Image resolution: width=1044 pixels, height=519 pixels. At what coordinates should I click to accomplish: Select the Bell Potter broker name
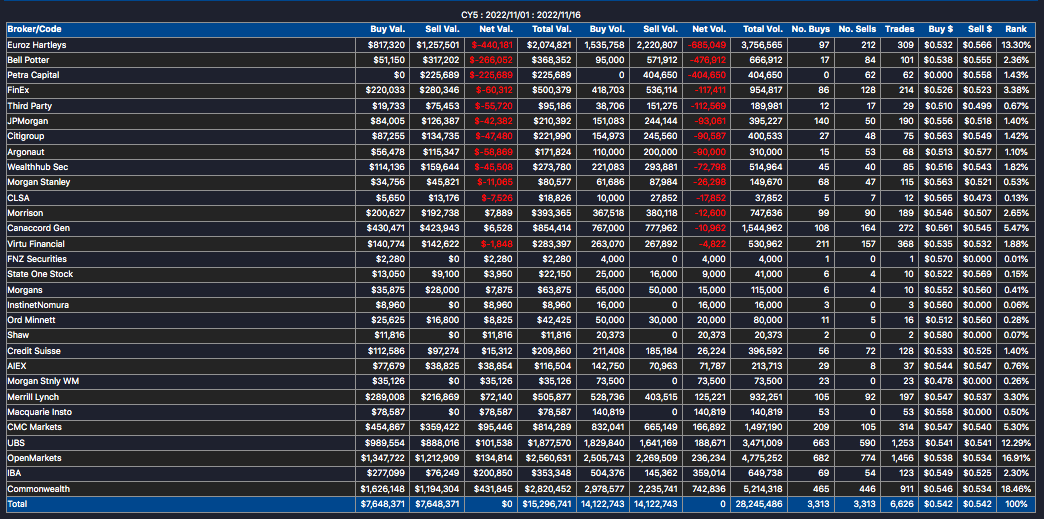click(28, 60)
